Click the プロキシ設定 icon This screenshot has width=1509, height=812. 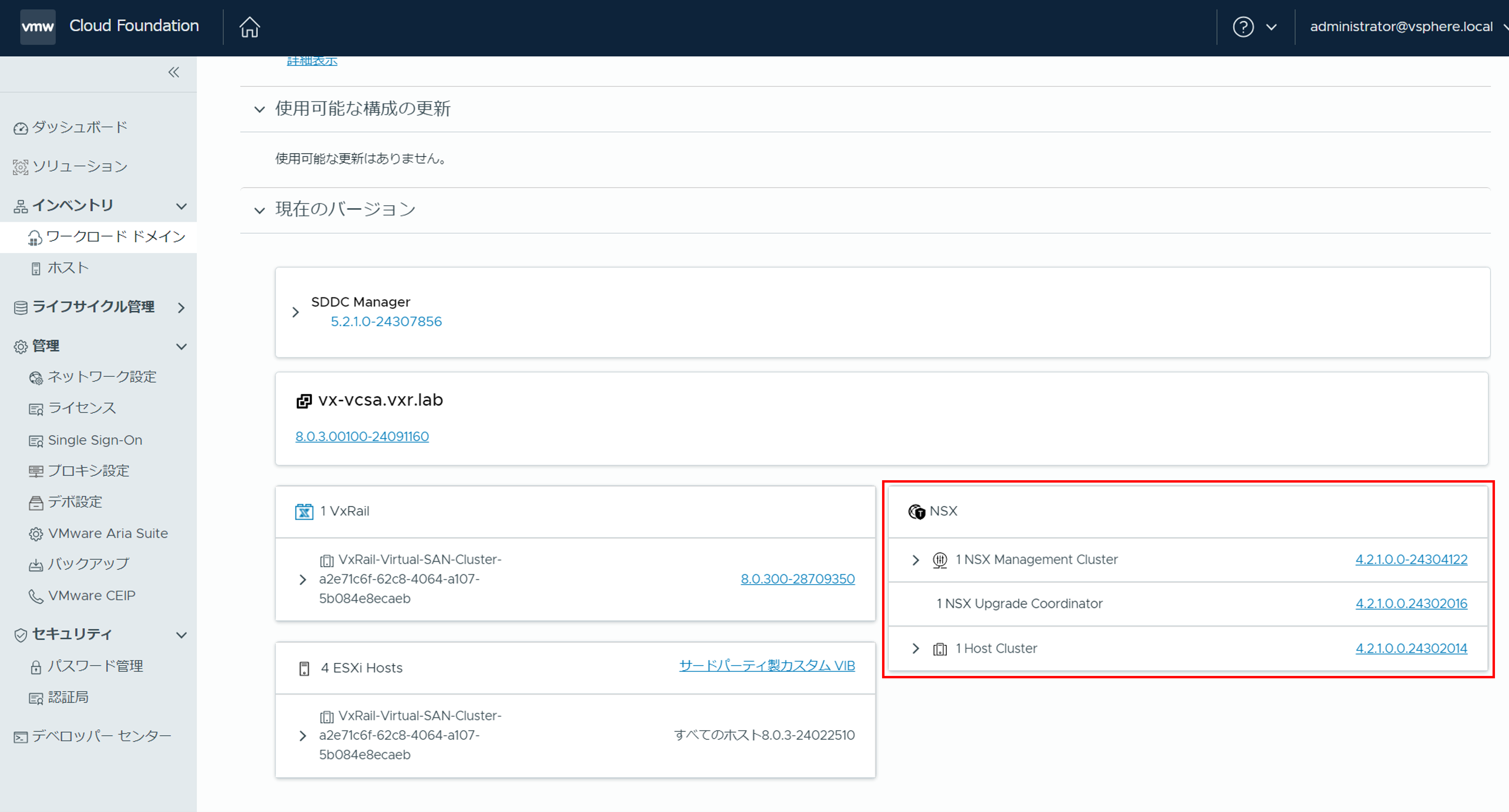tap(36, 471)
